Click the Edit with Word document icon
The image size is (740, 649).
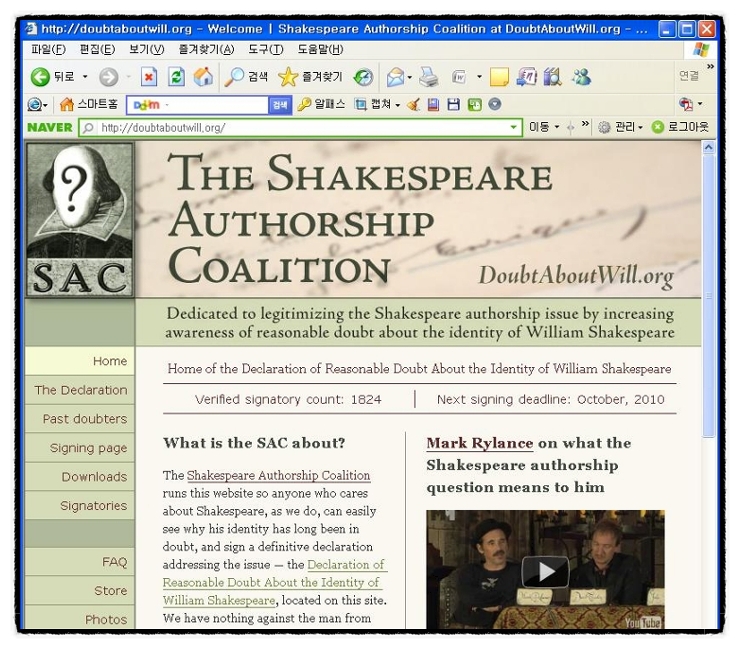pyautogui.click(x=459, y=77)
